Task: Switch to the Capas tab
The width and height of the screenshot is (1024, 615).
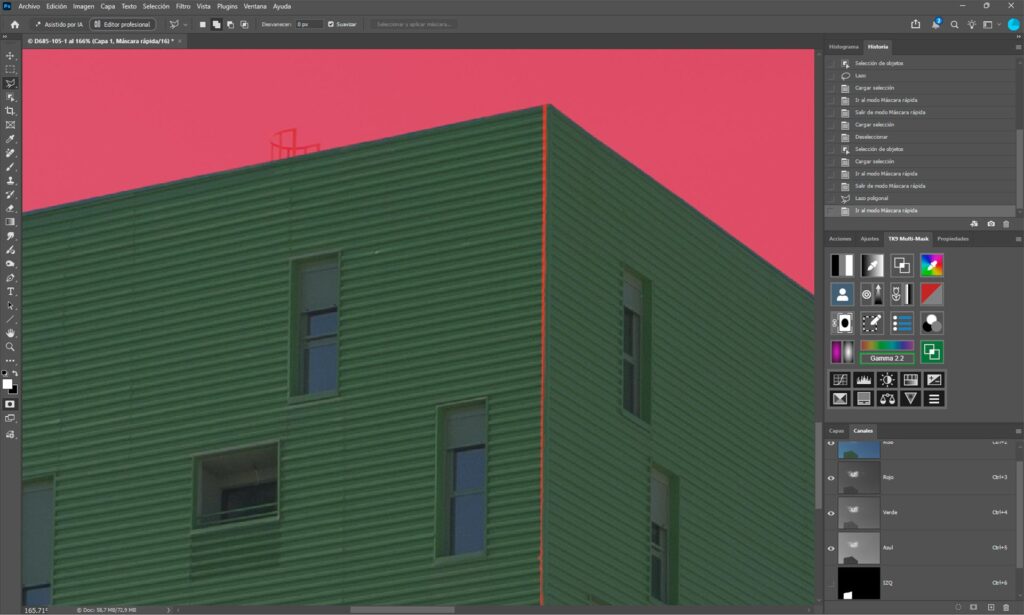Action: [837, 431]
